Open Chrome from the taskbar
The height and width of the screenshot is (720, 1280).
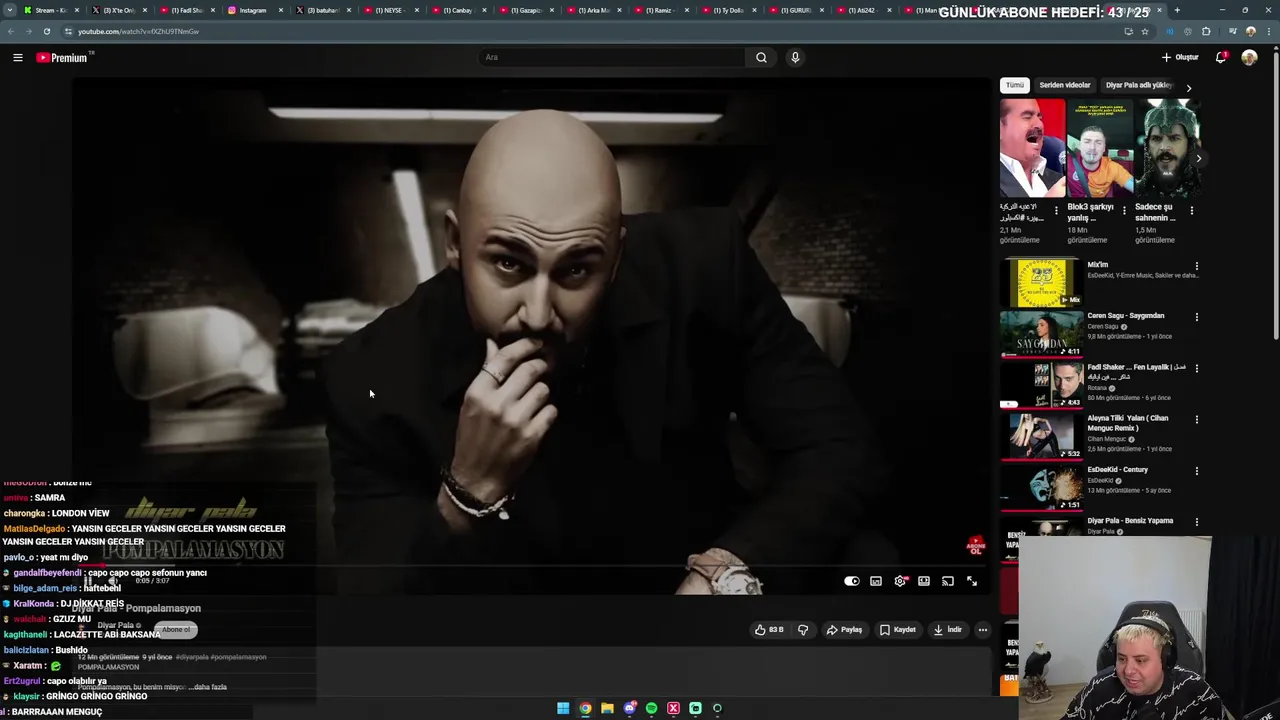point(585,708)
